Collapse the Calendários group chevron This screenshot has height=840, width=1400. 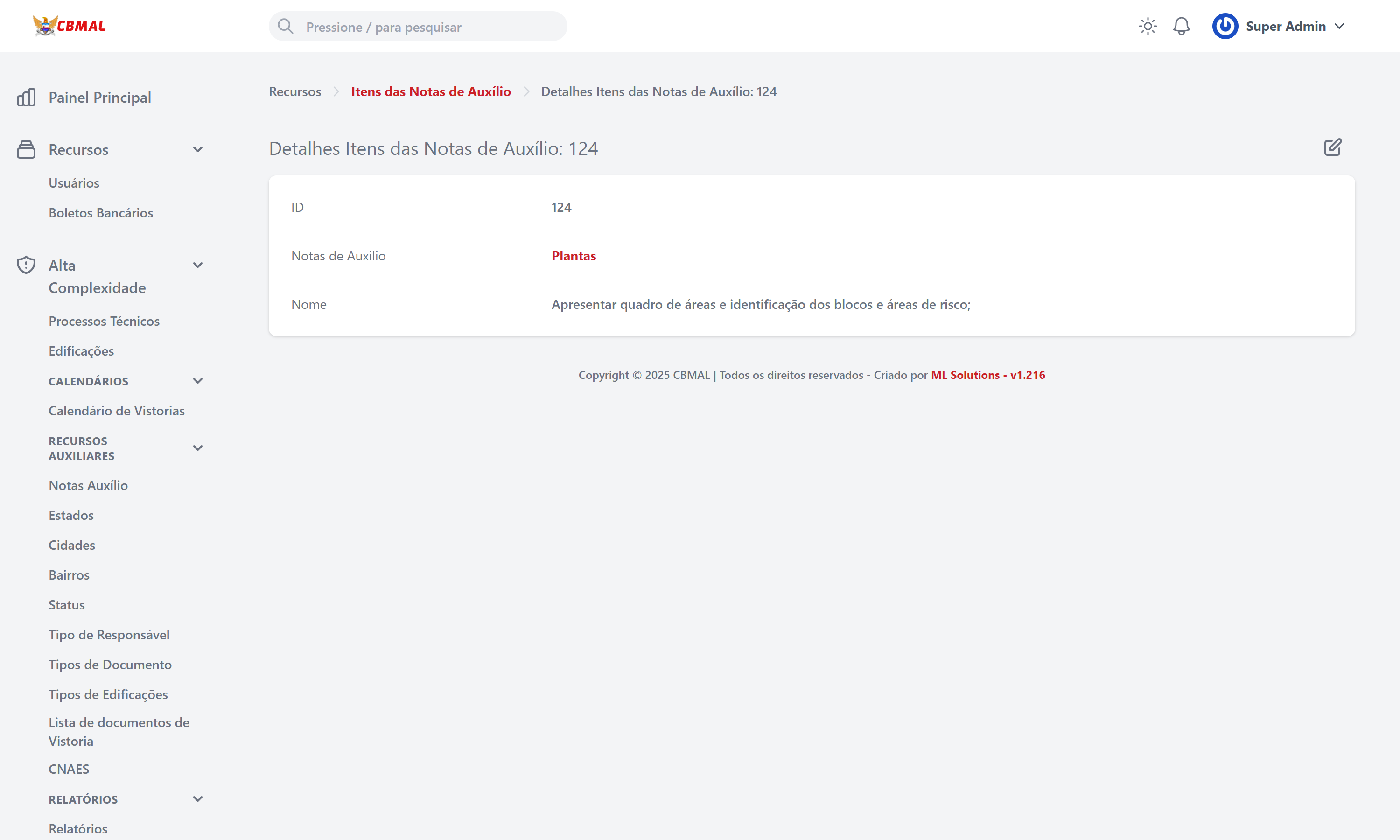point(197,381)
